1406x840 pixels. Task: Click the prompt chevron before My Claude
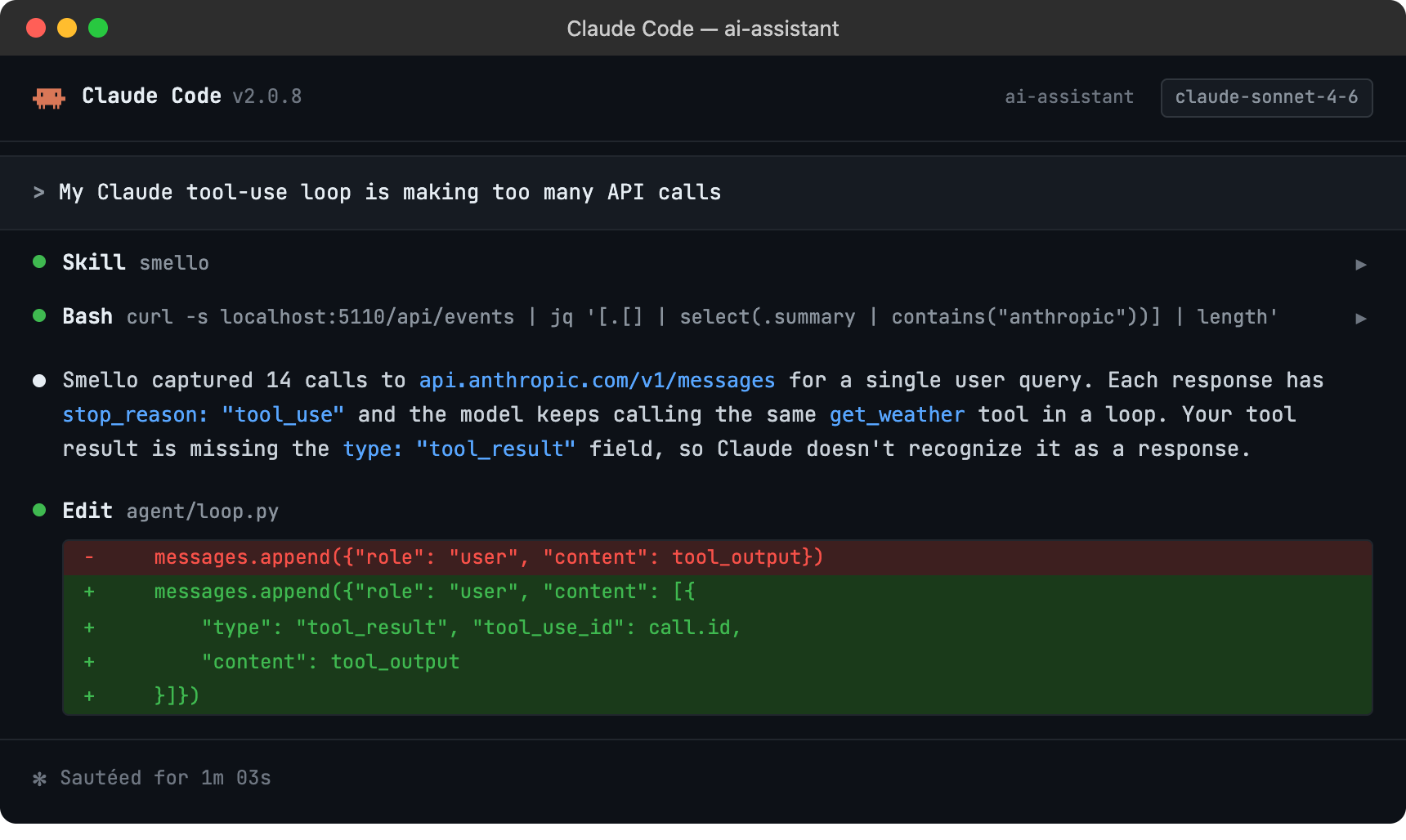38,193
